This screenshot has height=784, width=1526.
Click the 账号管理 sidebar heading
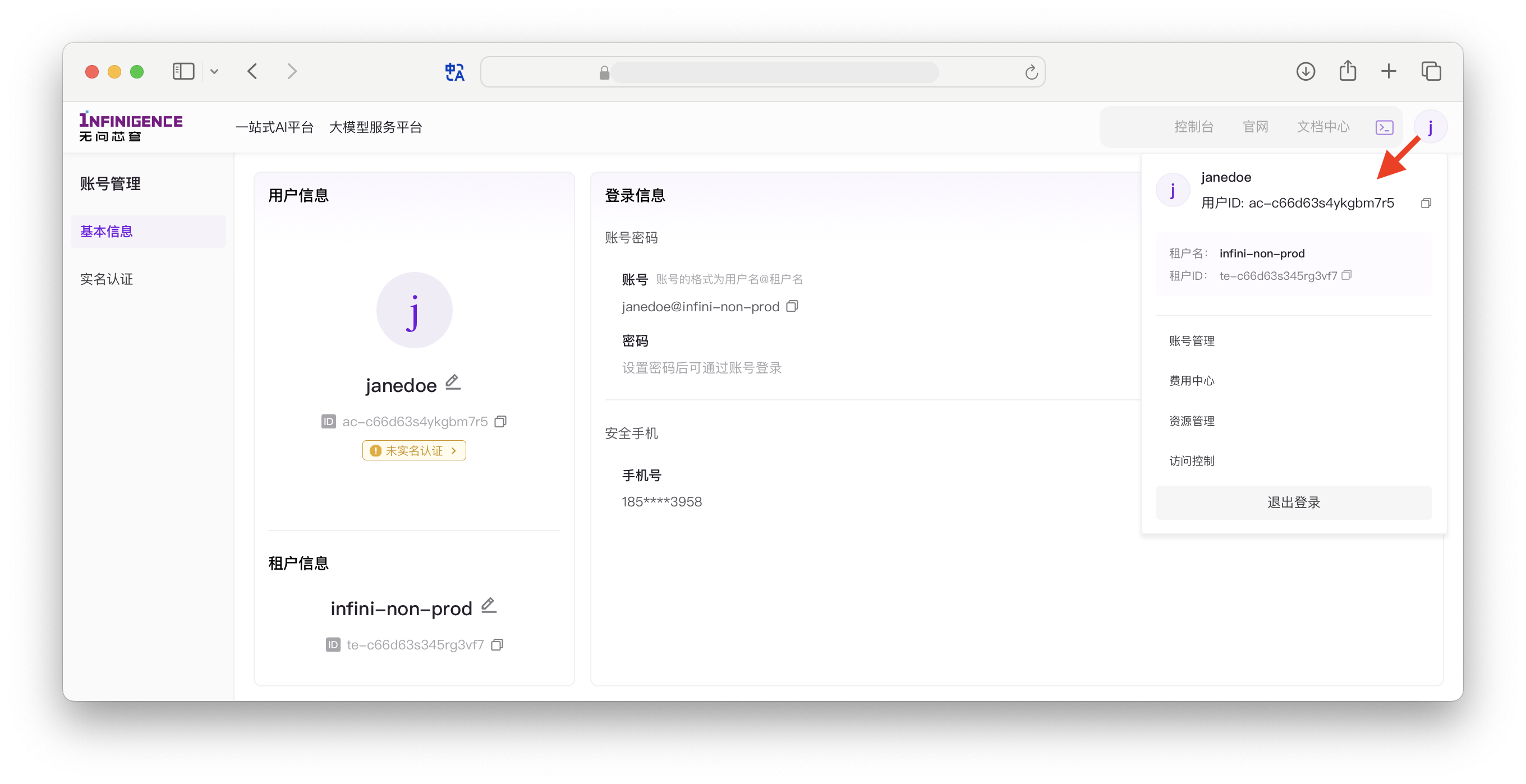tap(110, 183)
